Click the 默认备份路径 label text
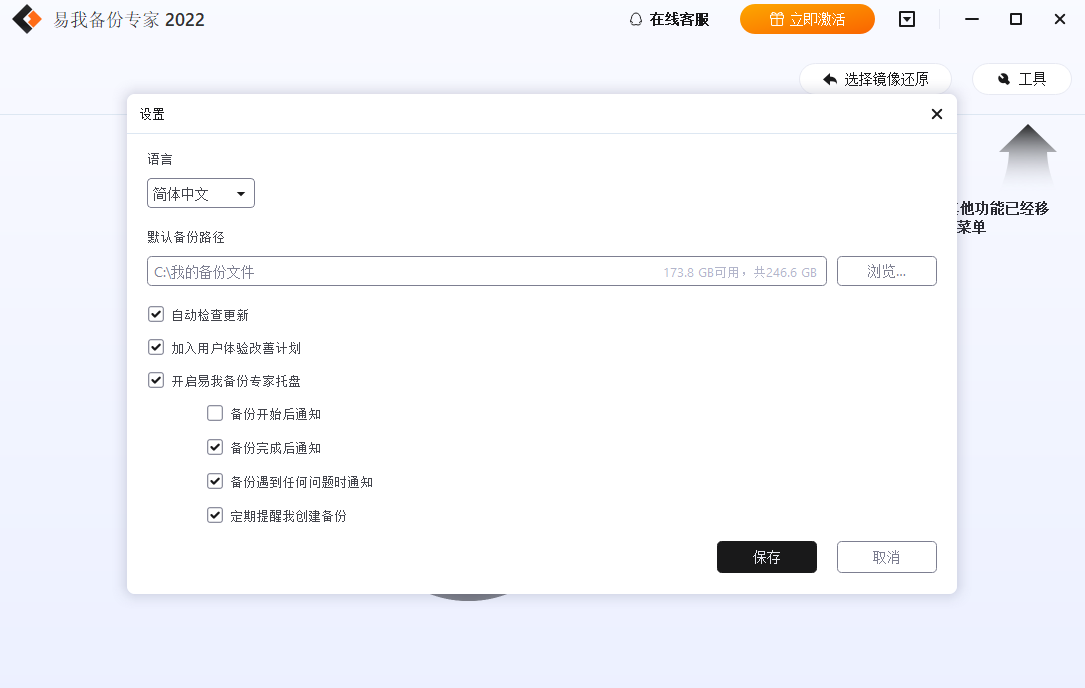Viewport: 1085px width, 688px height. click(185, 237)
